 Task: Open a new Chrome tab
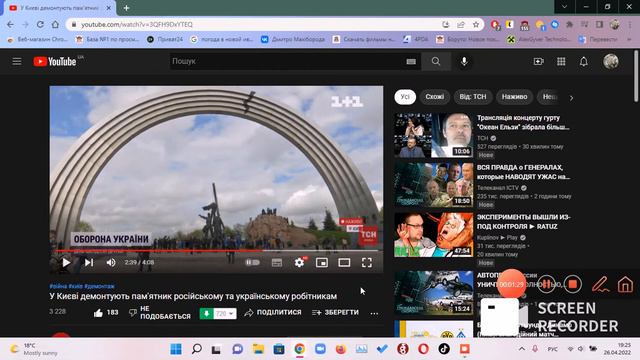127,8
